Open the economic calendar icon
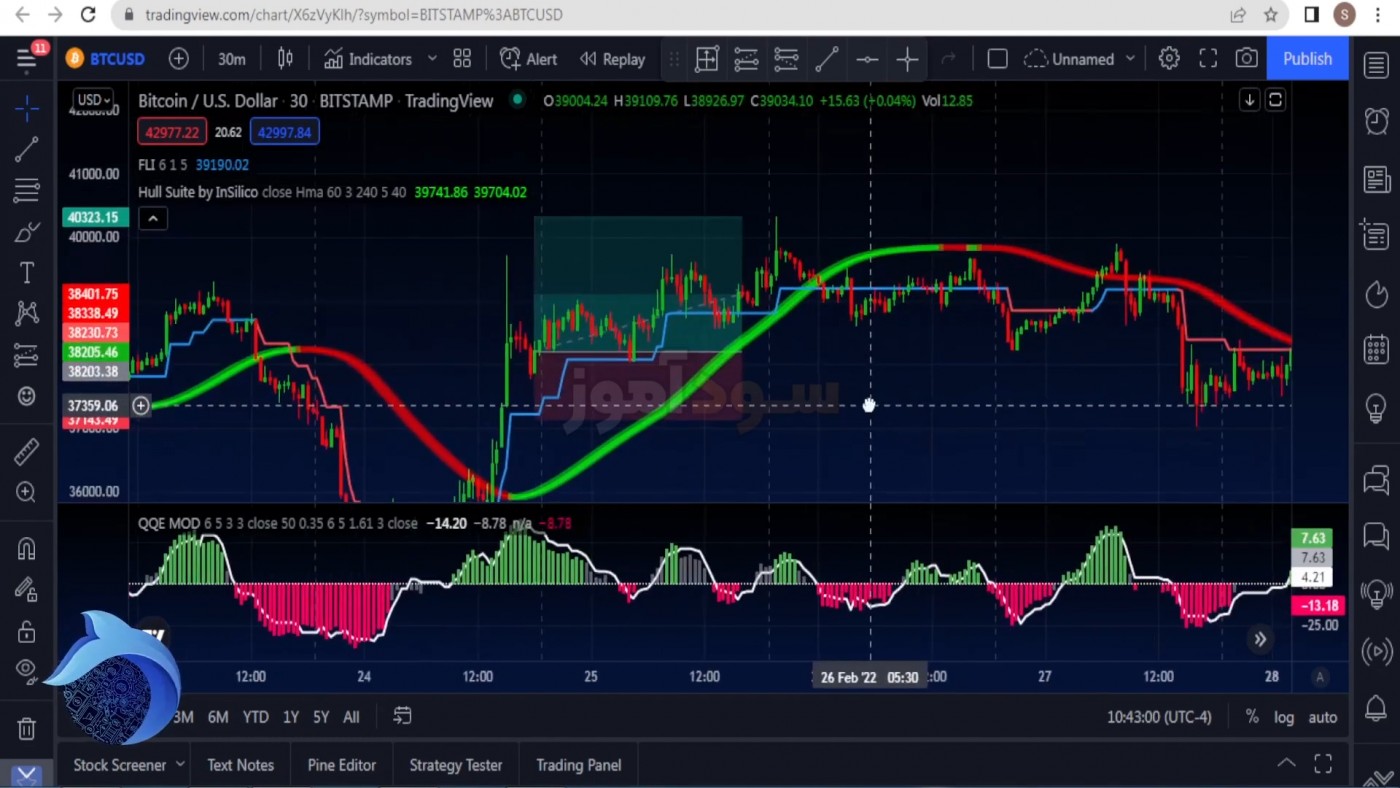The height and width of the screenshot is (788, 1400). 1376,350
